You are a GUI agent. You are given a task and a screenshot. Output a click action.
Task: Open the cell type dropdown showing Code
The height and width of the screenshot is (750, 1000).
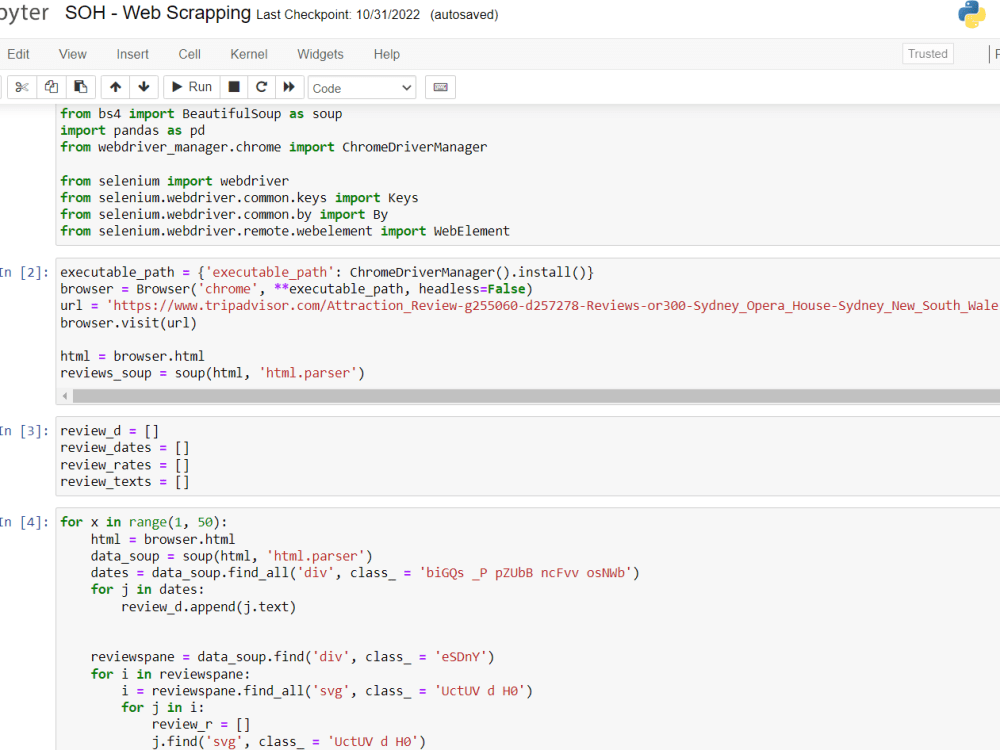click(361, 87)
